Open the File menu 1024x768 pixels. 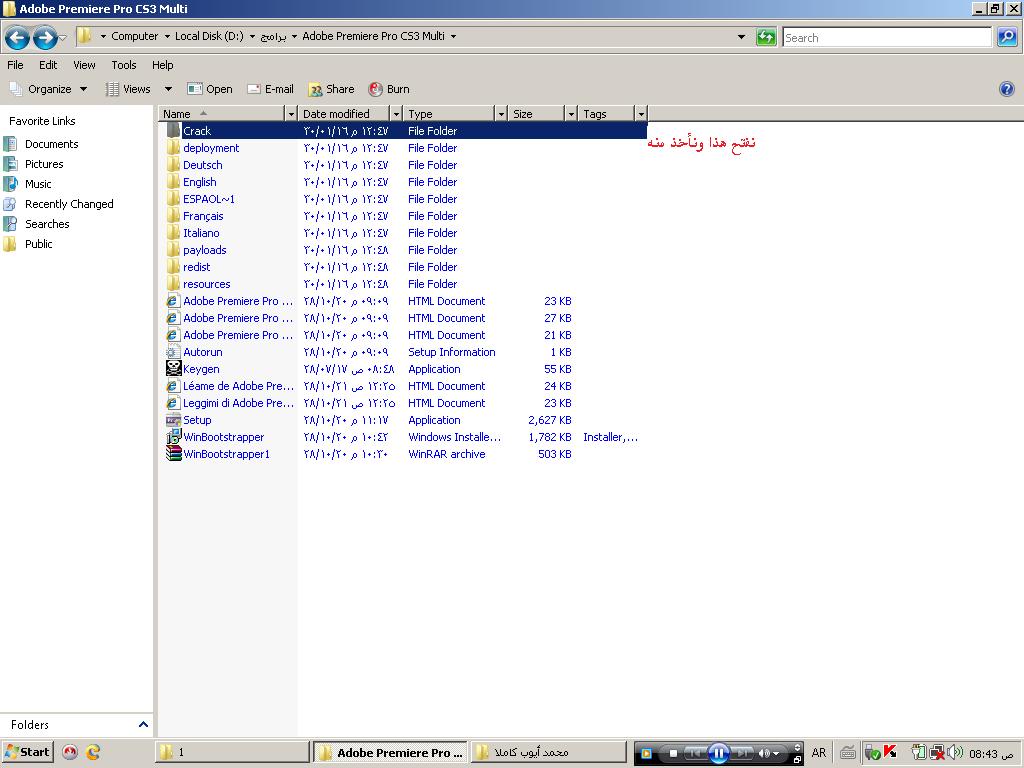tap(15, 65)
